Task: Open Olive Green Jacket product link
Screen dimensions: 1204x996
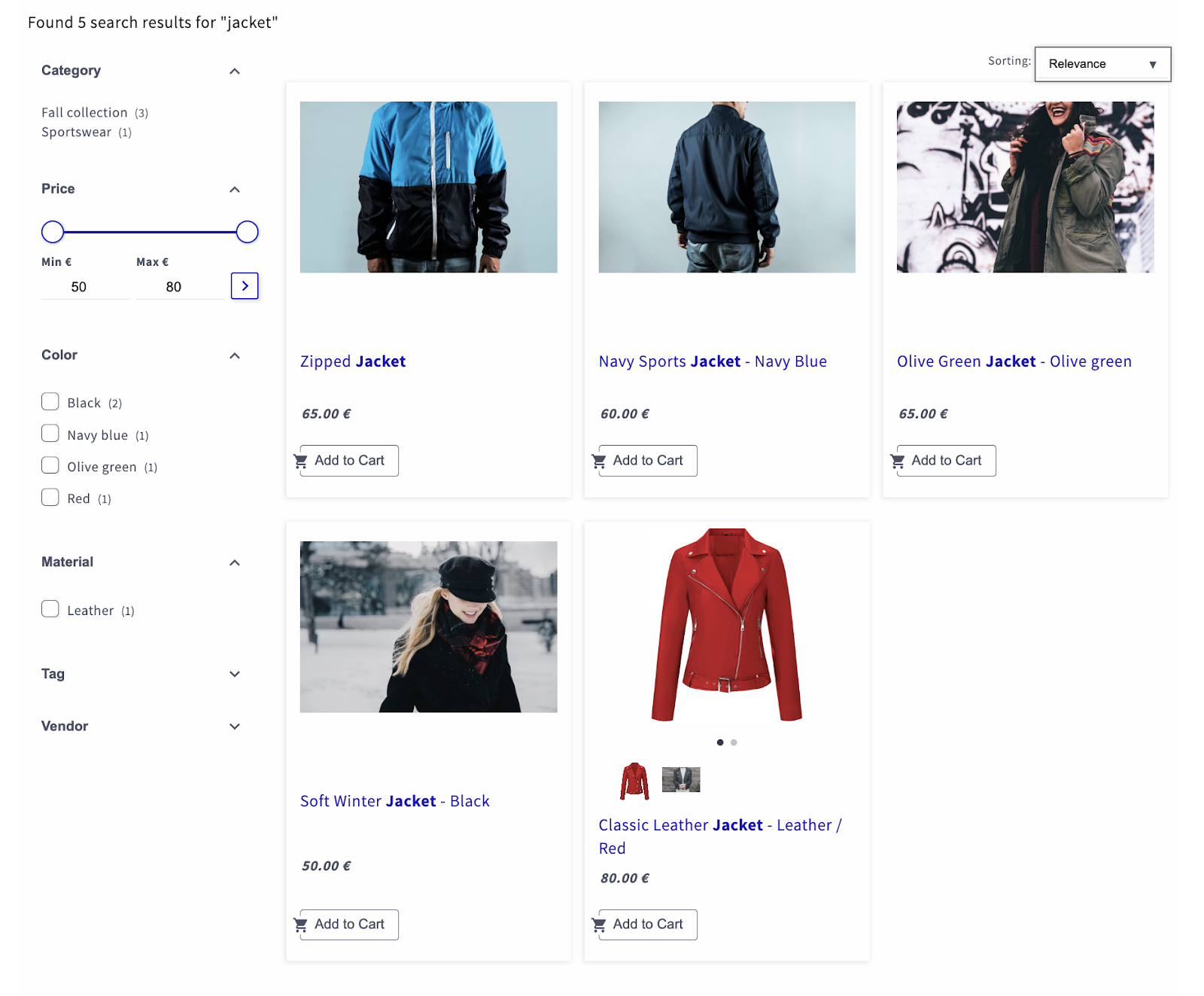Action: (x=1014, y=361)
